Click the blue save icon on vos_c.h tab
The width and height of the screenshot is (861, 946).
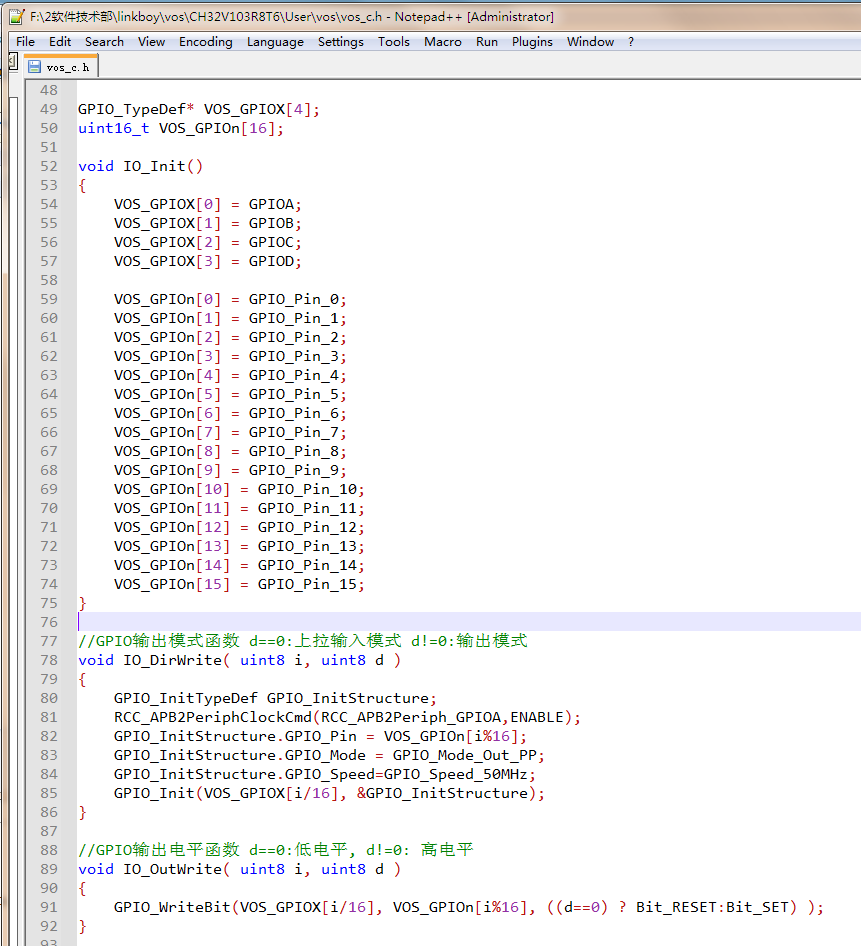[35, 67]
